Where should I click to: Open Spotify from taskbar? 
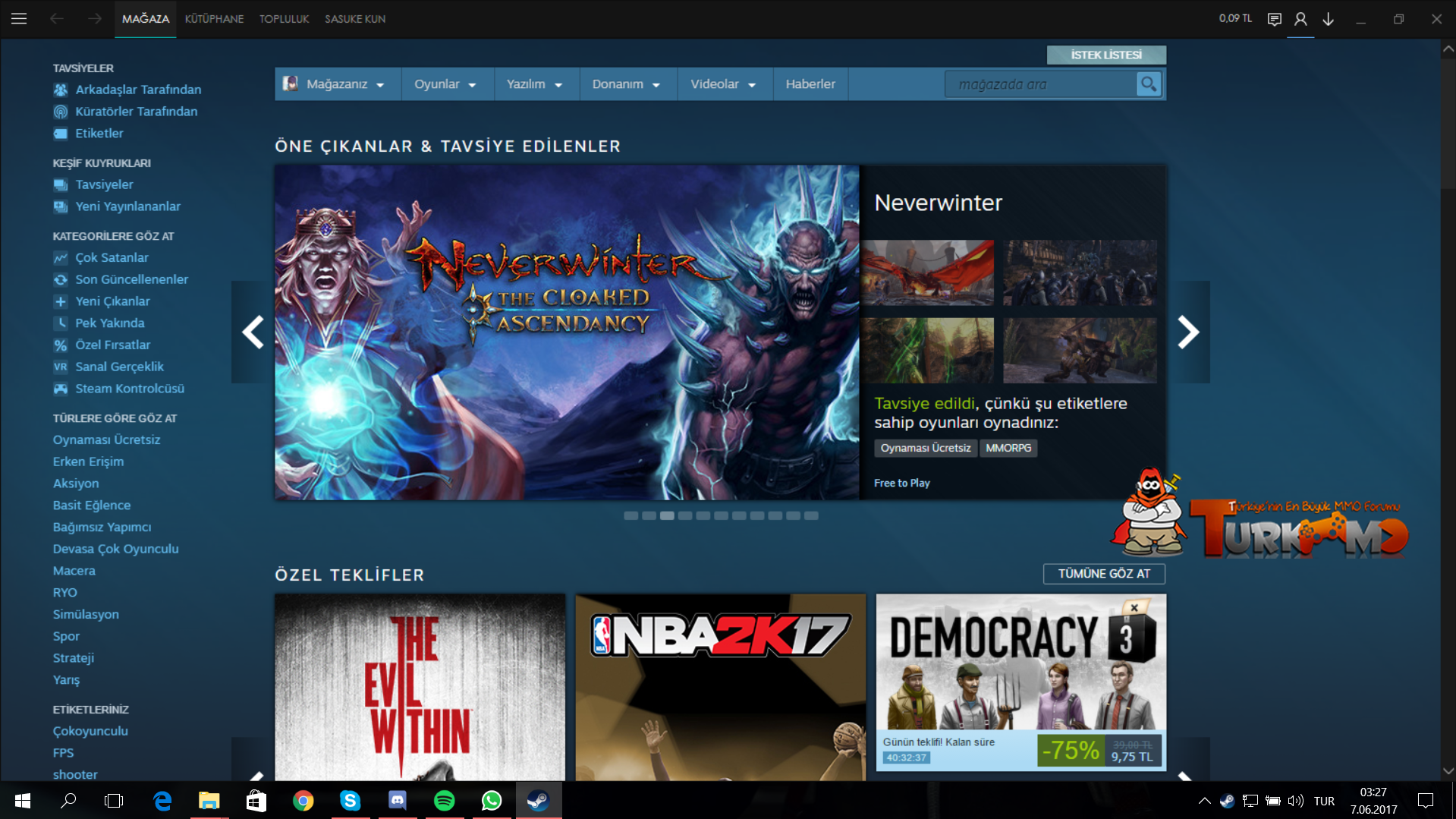click(445, 801)
